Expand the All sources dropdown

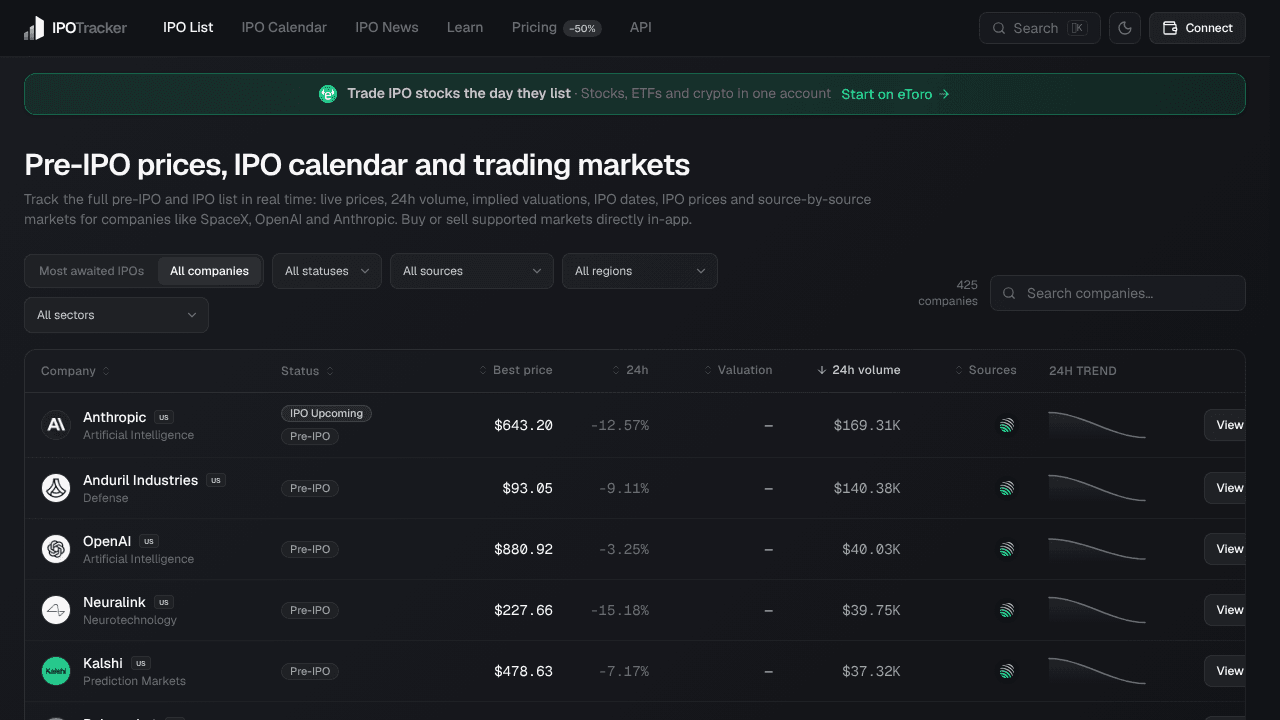(472, 271)
